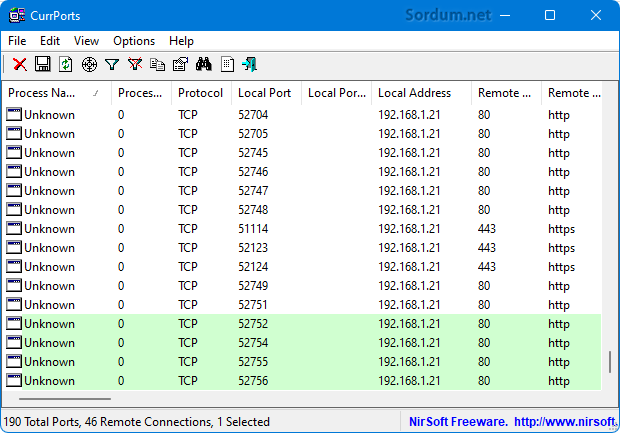This screenshot has width=620, height=433.
Task: Click the vertical scrollbar thumb
Action: pos(610,361)
